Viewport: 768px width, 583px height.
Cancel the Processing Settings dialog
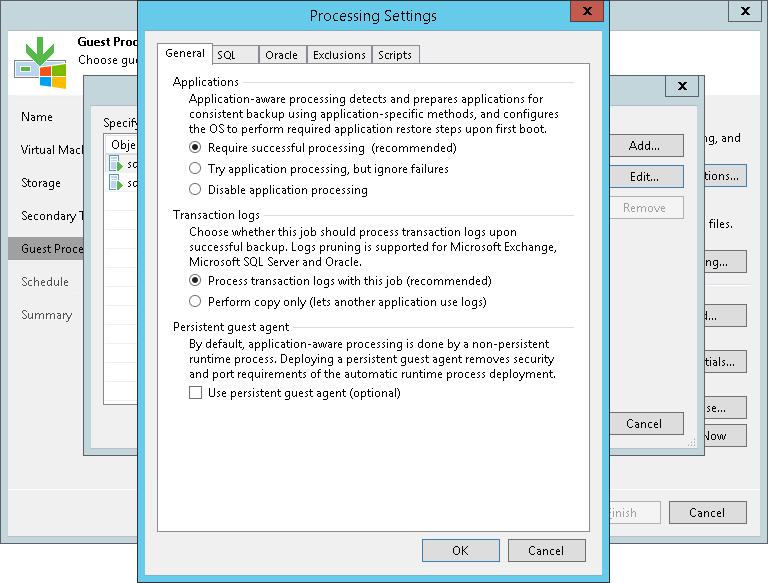coord(546,550)
